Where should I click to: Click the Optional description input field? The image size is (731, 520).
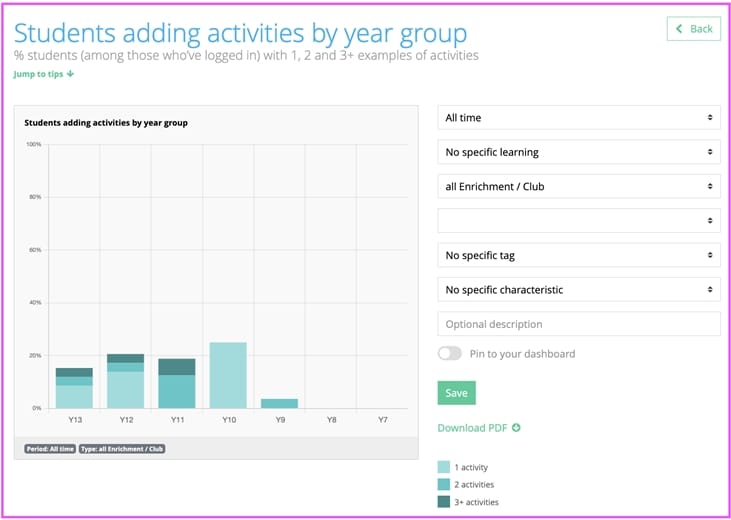click(579, 324)
